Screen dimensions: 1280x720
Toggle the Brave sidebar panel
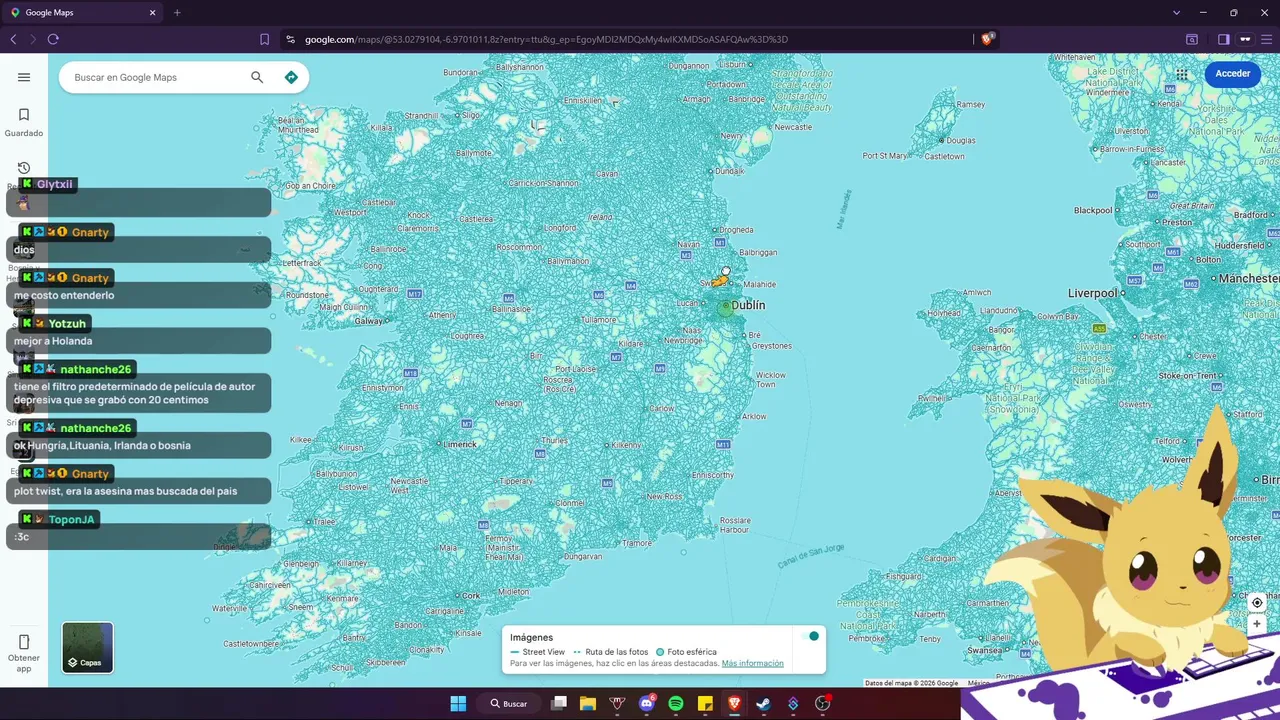point(1223,39)
